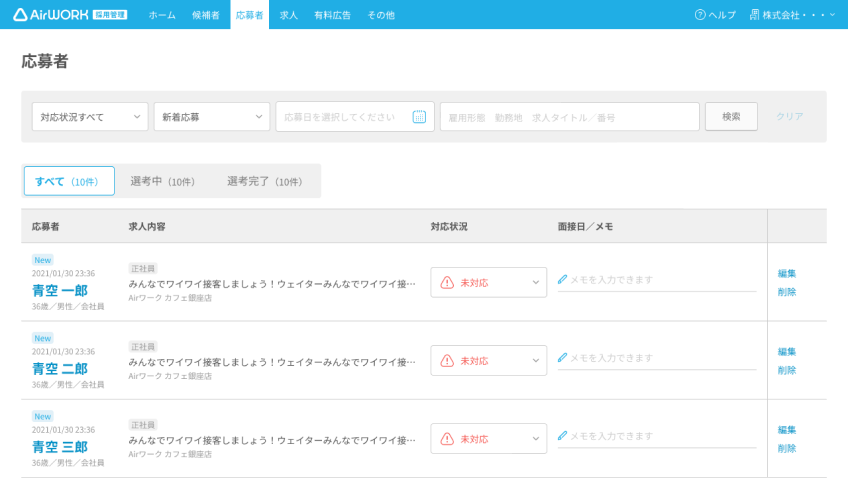Screen dimensions: 848x497
Task: Click pencil memo icon for 青空 三郎
Action: (x=562, y=435)
